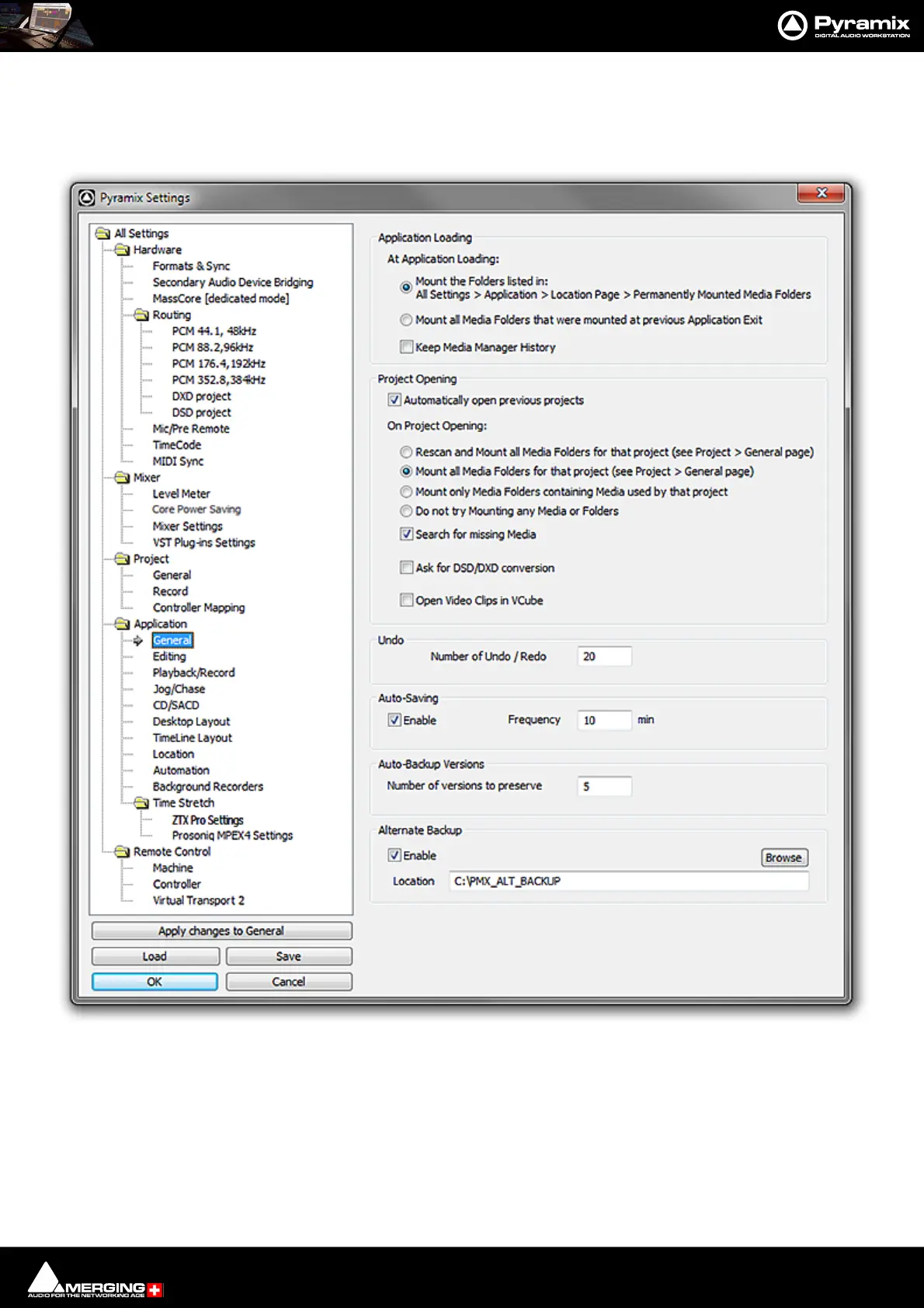Toggle Auto-Saving Enable checkbox
Viewport: 924px width, 1308px height.
pos(394,720)
